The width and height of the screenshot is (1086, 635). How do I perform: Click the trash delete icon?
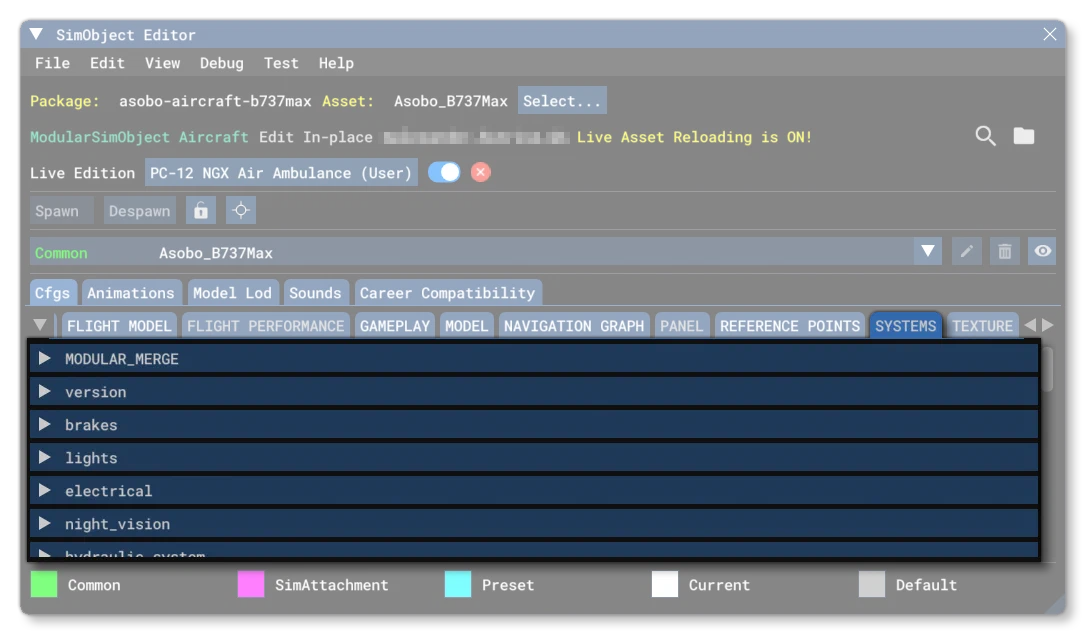[x=1005, y=251]
